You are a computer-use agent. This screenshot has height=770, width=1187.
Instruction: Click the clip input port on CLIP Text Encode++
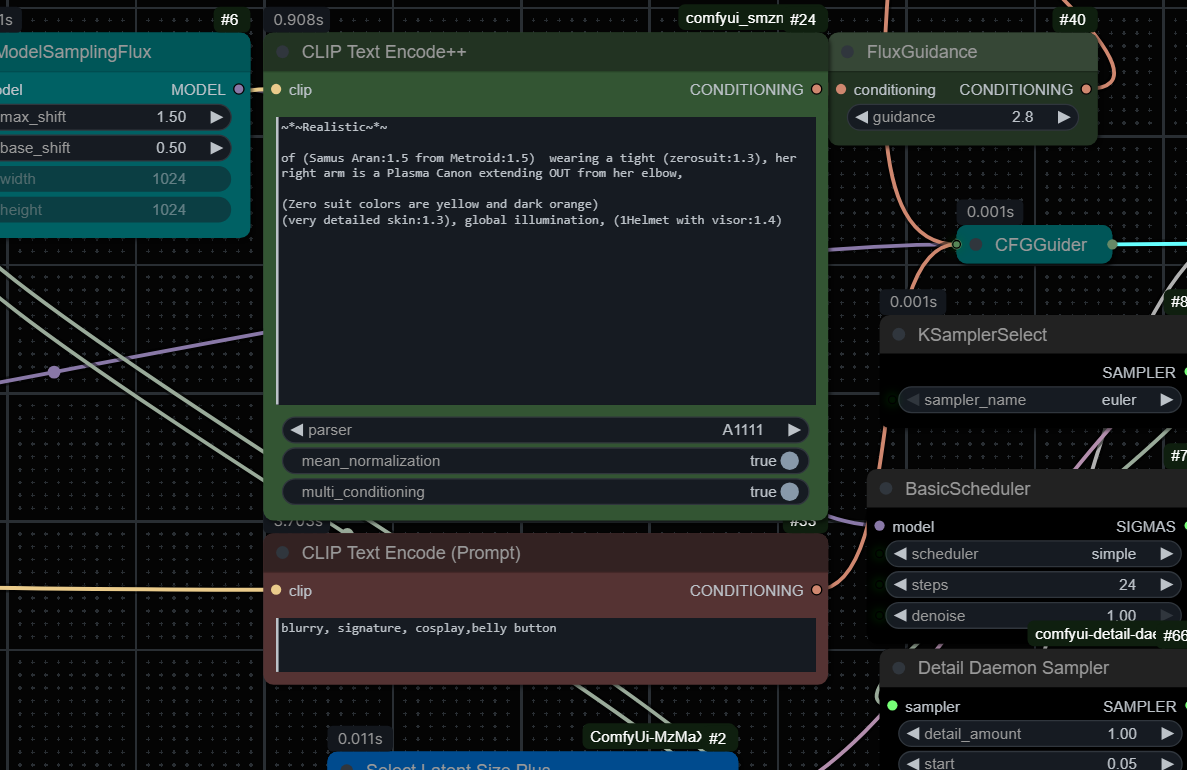276,89
